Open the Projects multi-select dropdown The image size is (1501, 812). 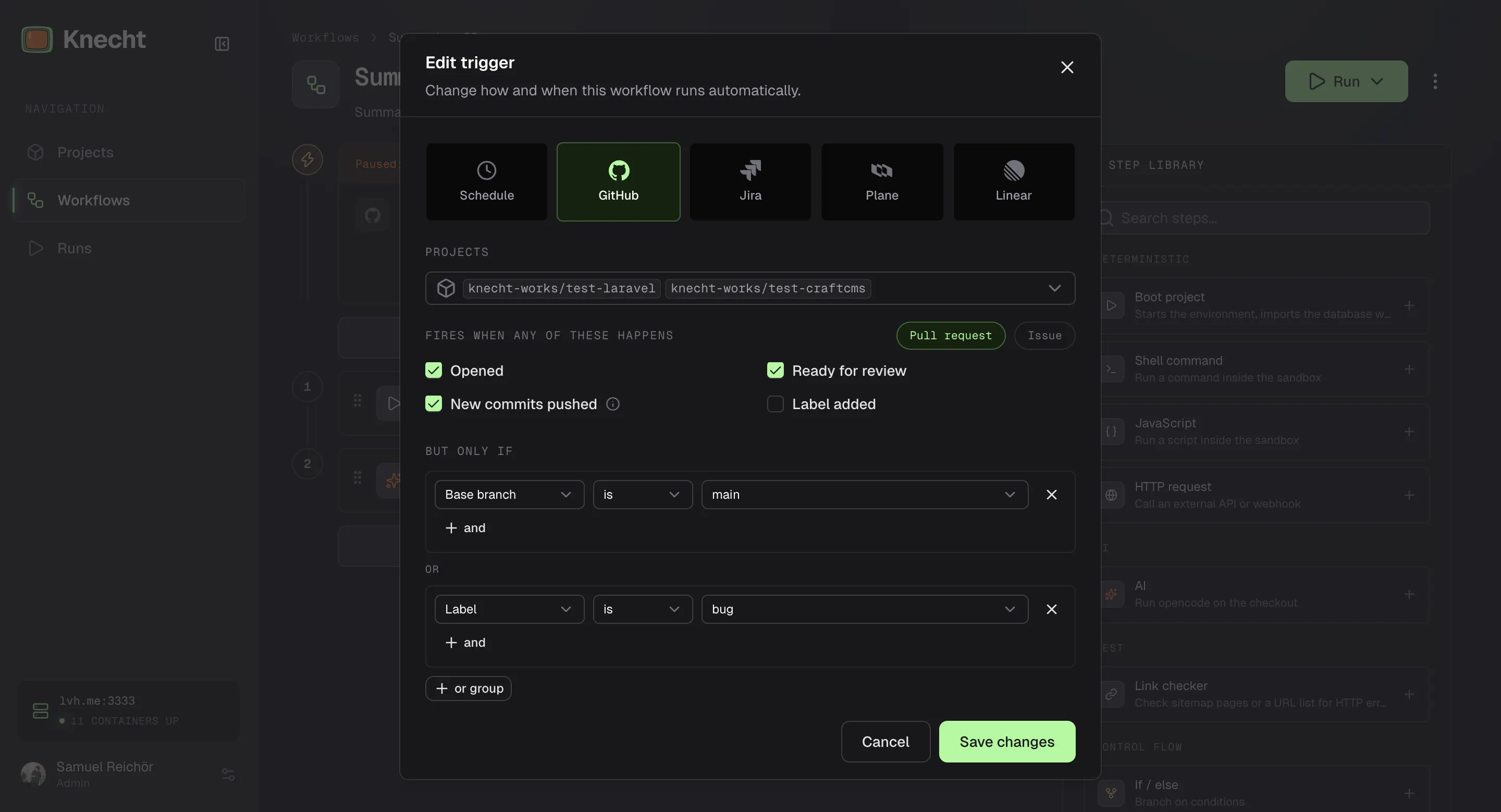(750, 288)
